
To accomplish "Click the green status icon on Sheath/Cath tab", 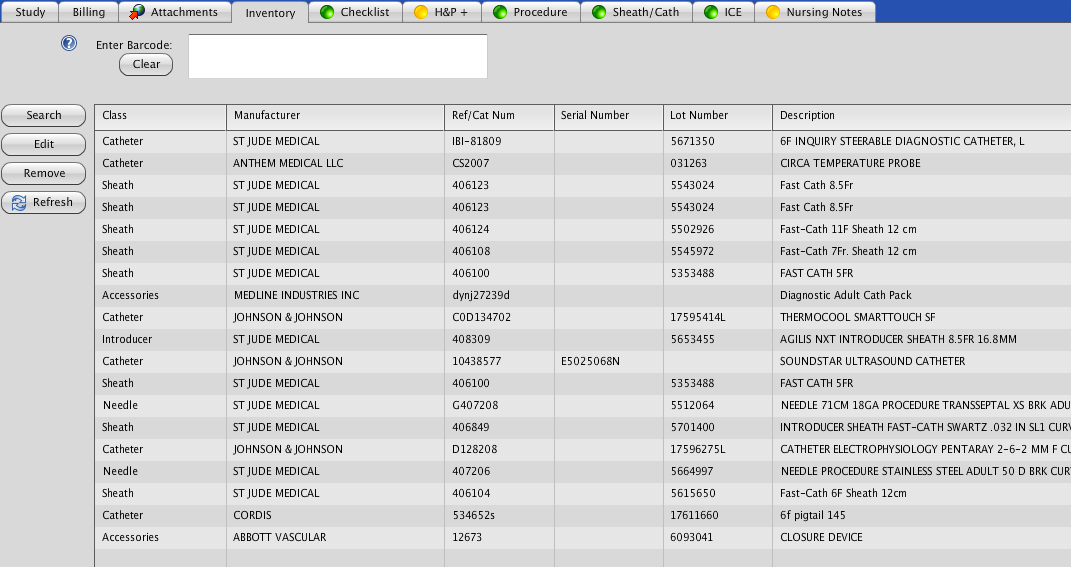I will pos(599,12).
